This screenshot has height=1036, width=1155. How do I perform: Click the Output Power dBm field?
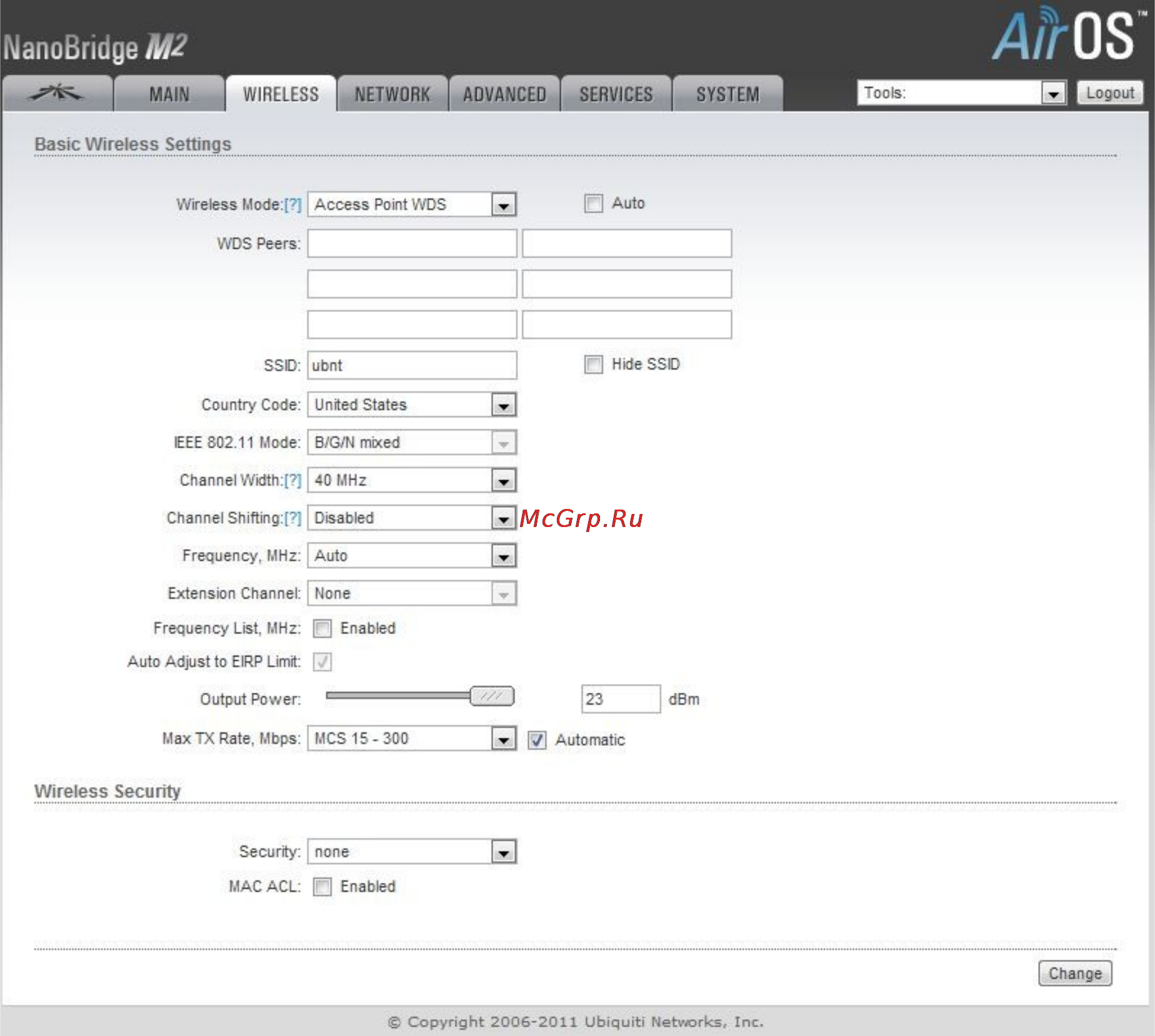[x=621, y=699]
